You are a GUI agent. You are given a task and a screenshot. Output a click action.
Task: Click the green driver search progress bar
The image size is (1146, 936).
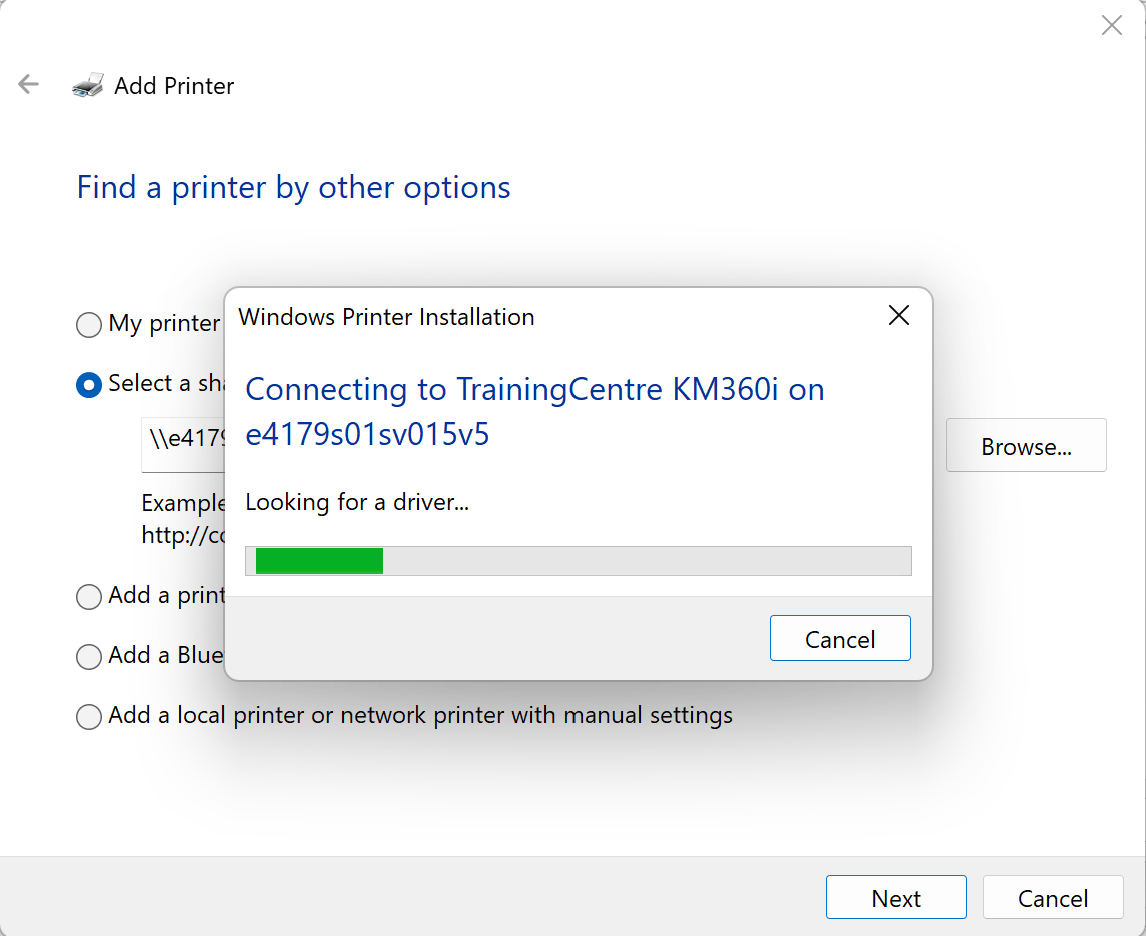pyautogui.click(x=578, y=561)
